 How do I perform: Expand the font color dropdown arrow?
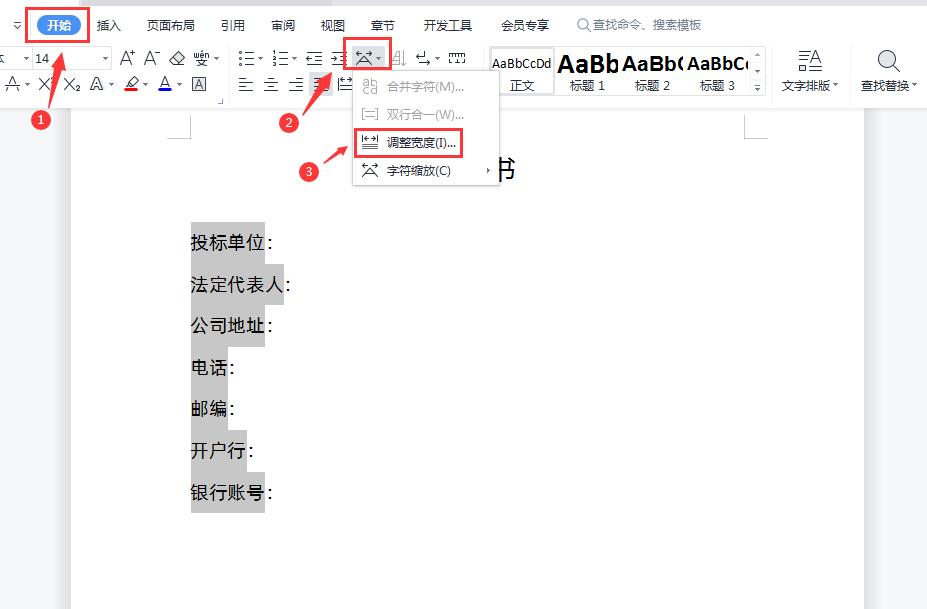coord(179,85)
